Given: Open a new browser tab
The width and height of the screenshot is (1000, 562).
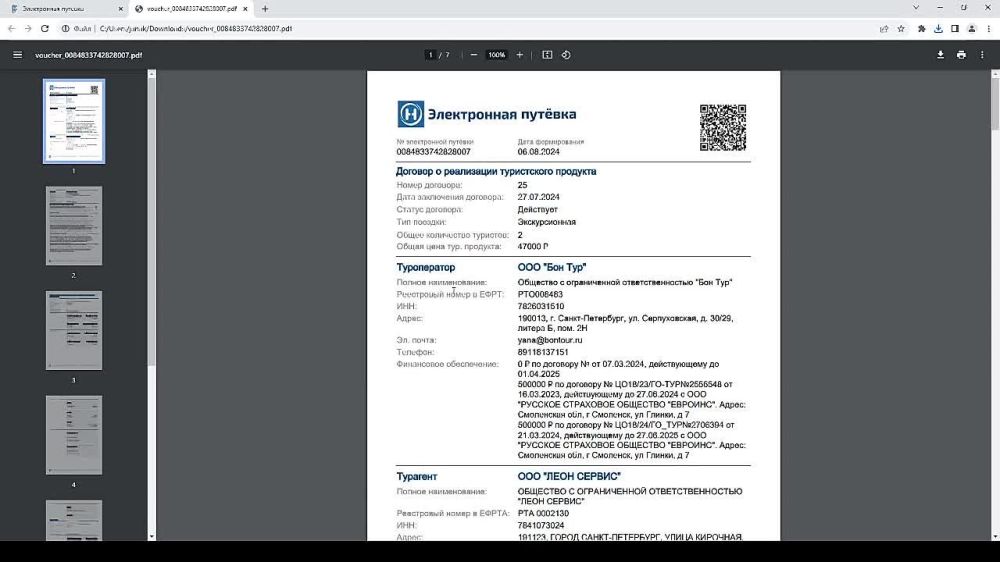Looking at the screenshot, I should pos(265,9).
